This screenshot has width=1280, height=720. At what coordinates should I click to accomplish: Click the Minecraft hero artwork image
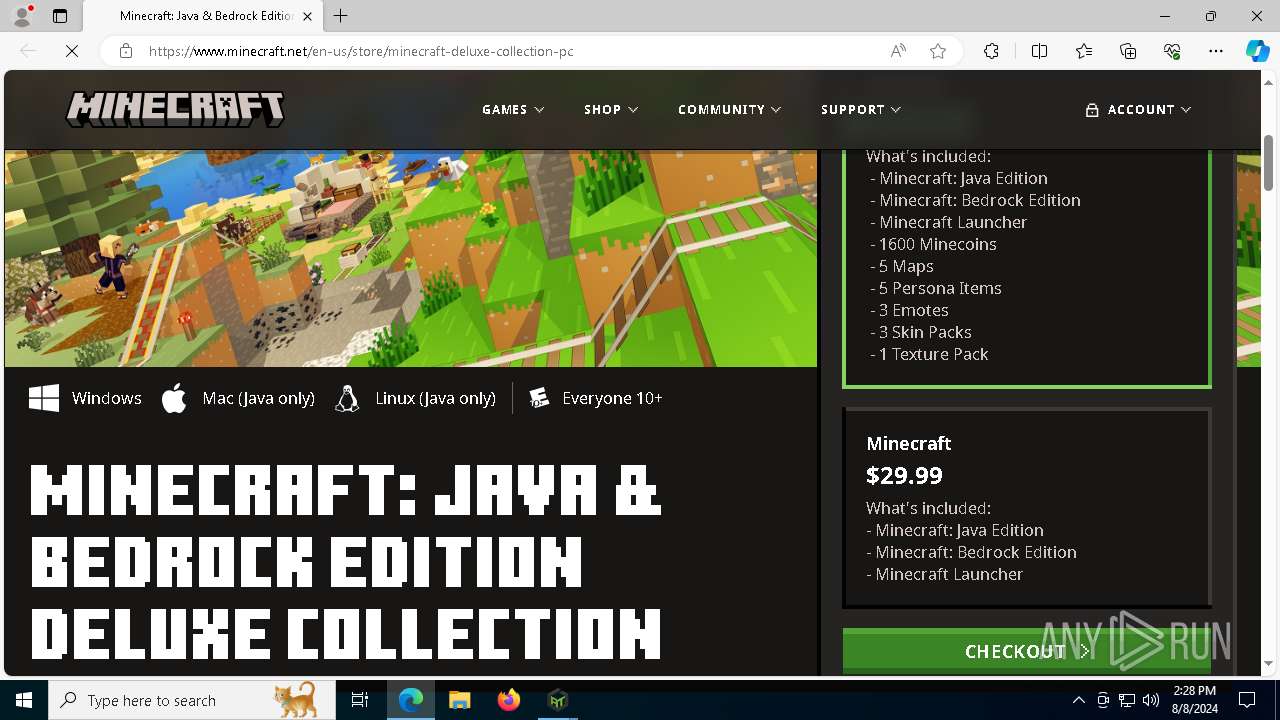pyautogui.click(x=411, y=258)
